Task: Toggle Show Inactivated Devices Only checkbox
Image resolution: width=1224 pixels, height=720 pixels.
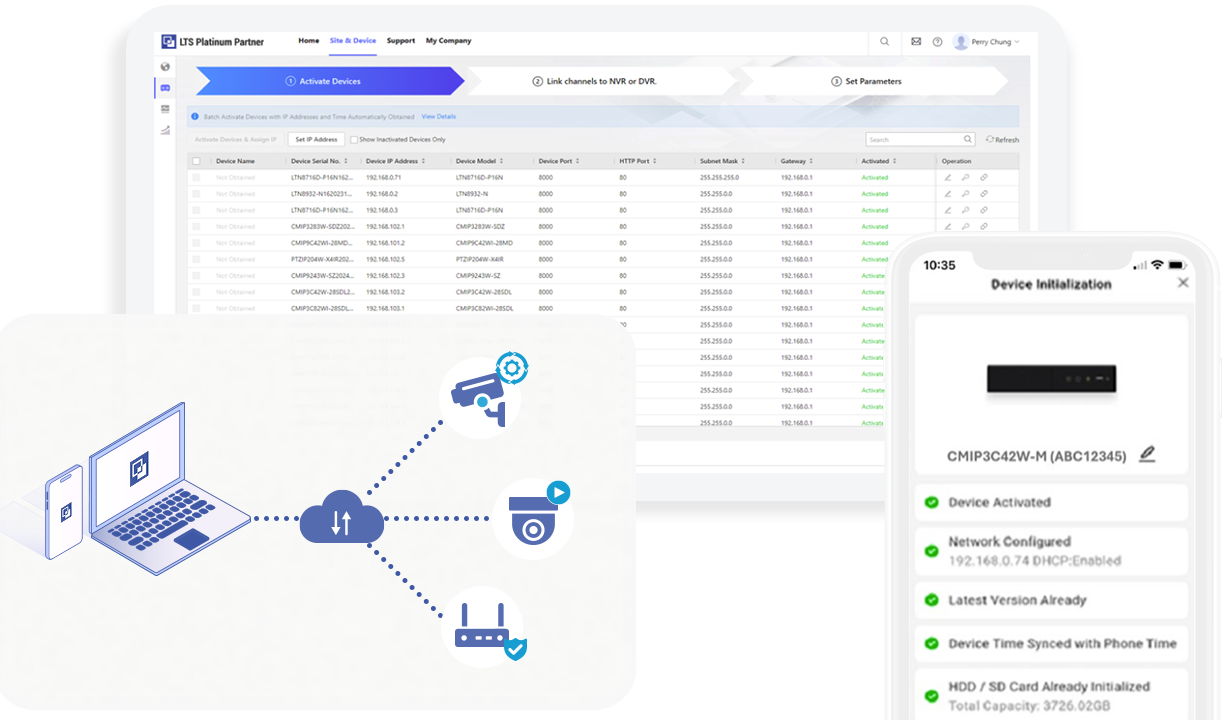Action: [354, 140]
